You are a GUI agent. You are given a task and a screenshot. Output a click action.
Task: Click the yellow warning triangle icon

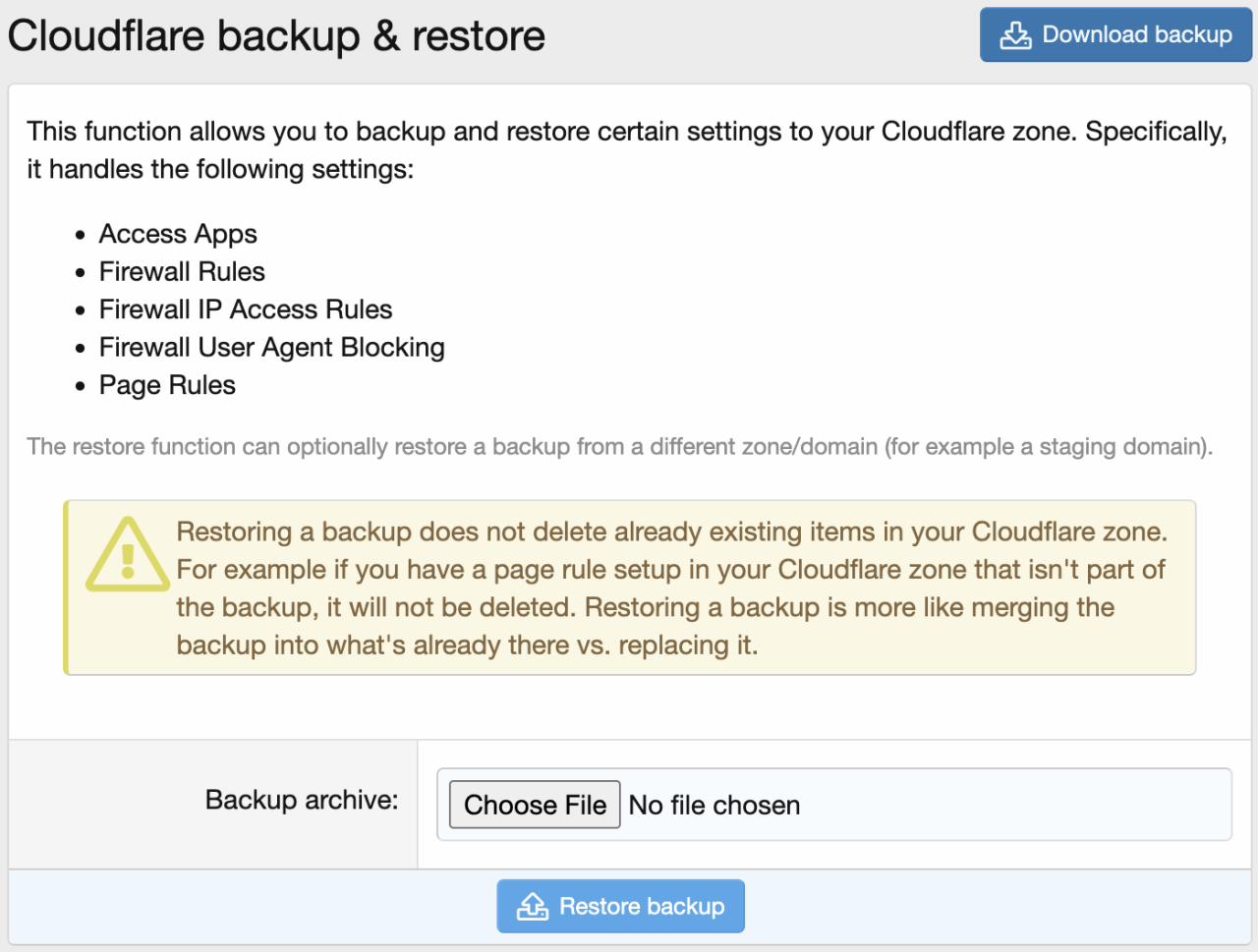click(x=127, y=556)
